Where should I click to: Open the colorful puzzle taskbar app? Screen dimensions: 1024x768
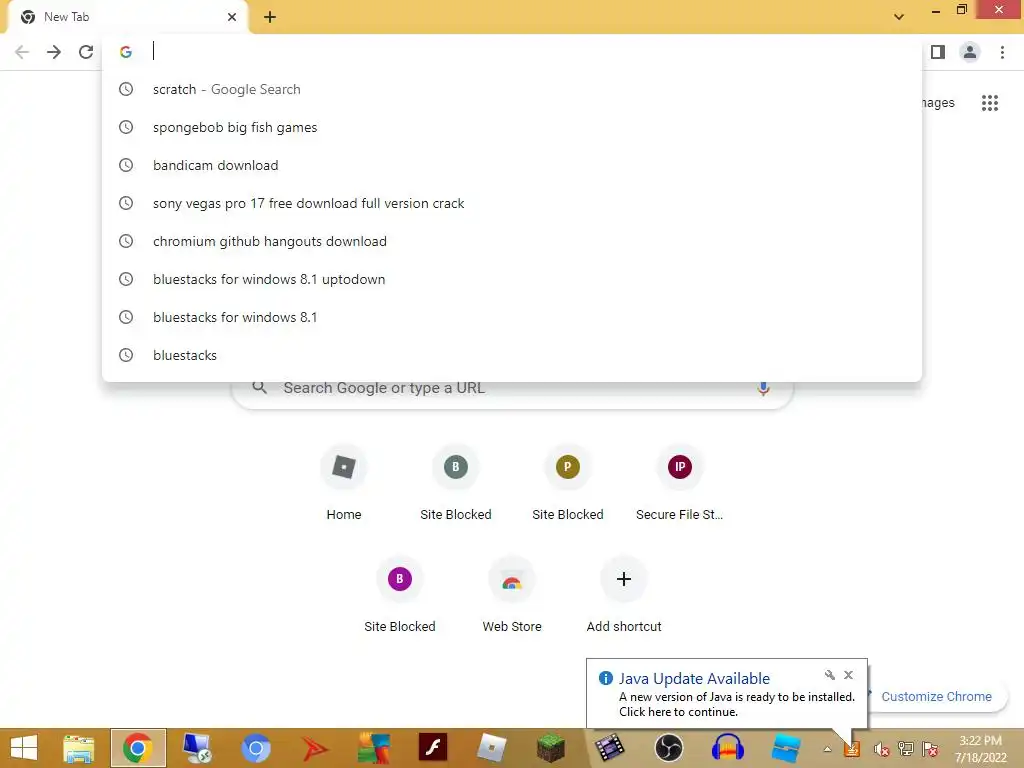[x=374, y=748]
